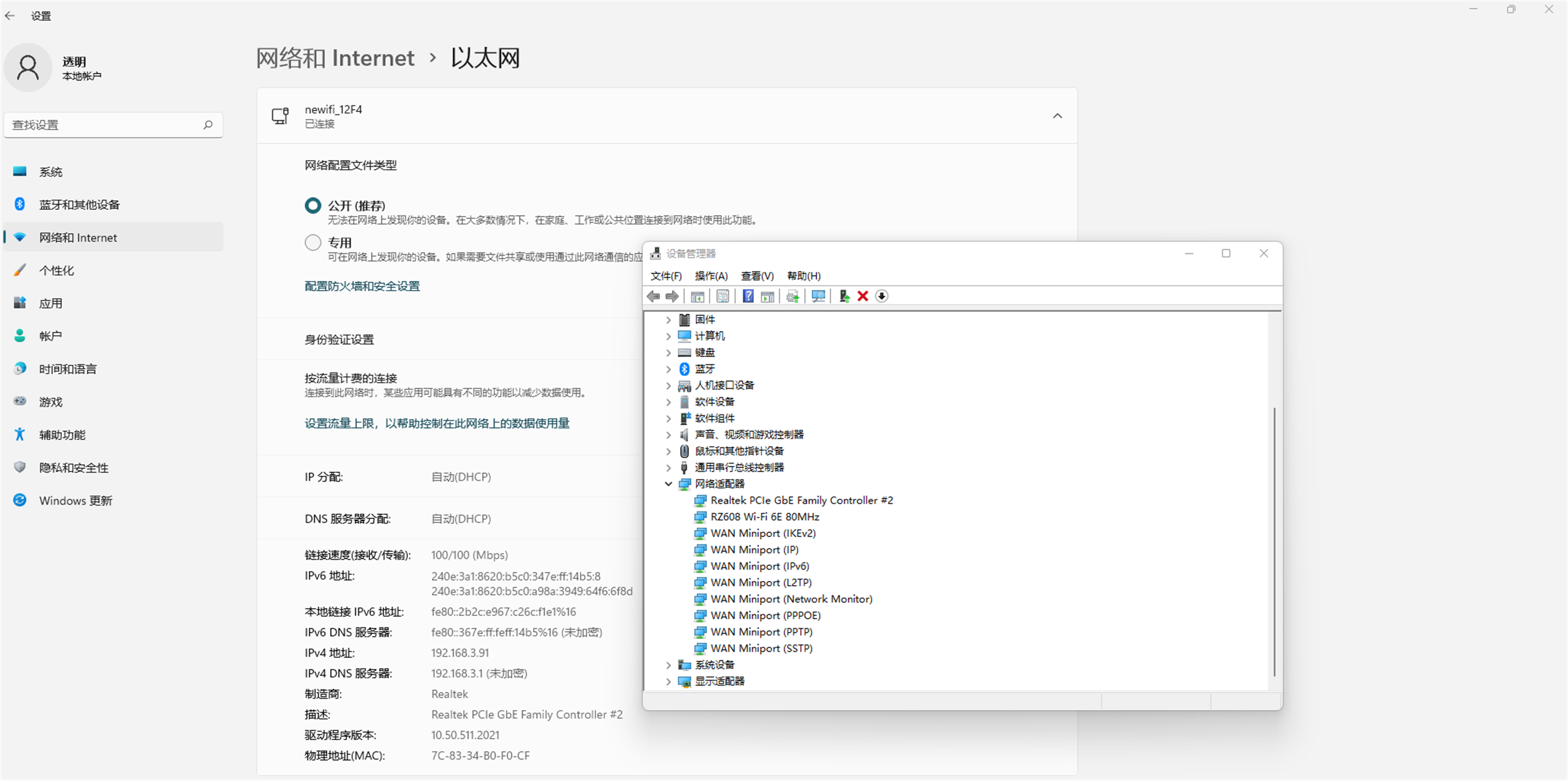The width and height of the screenshot is (1568, 781).
Task: Expand the Bluetooth node in Device Manager
Action: pyautogui.click(x=668, y=369)
